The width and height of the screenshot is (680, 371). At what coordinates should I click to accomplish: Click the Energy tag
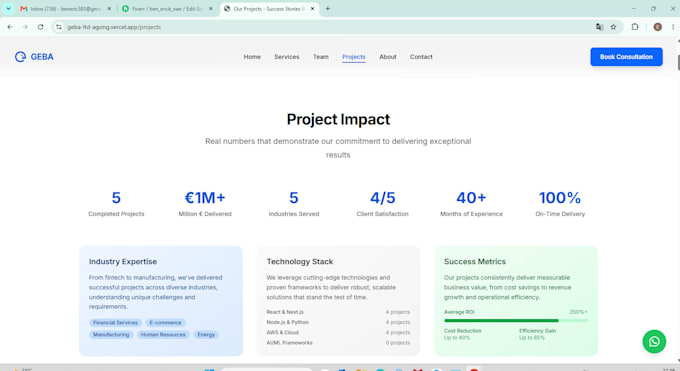point(206,335)
